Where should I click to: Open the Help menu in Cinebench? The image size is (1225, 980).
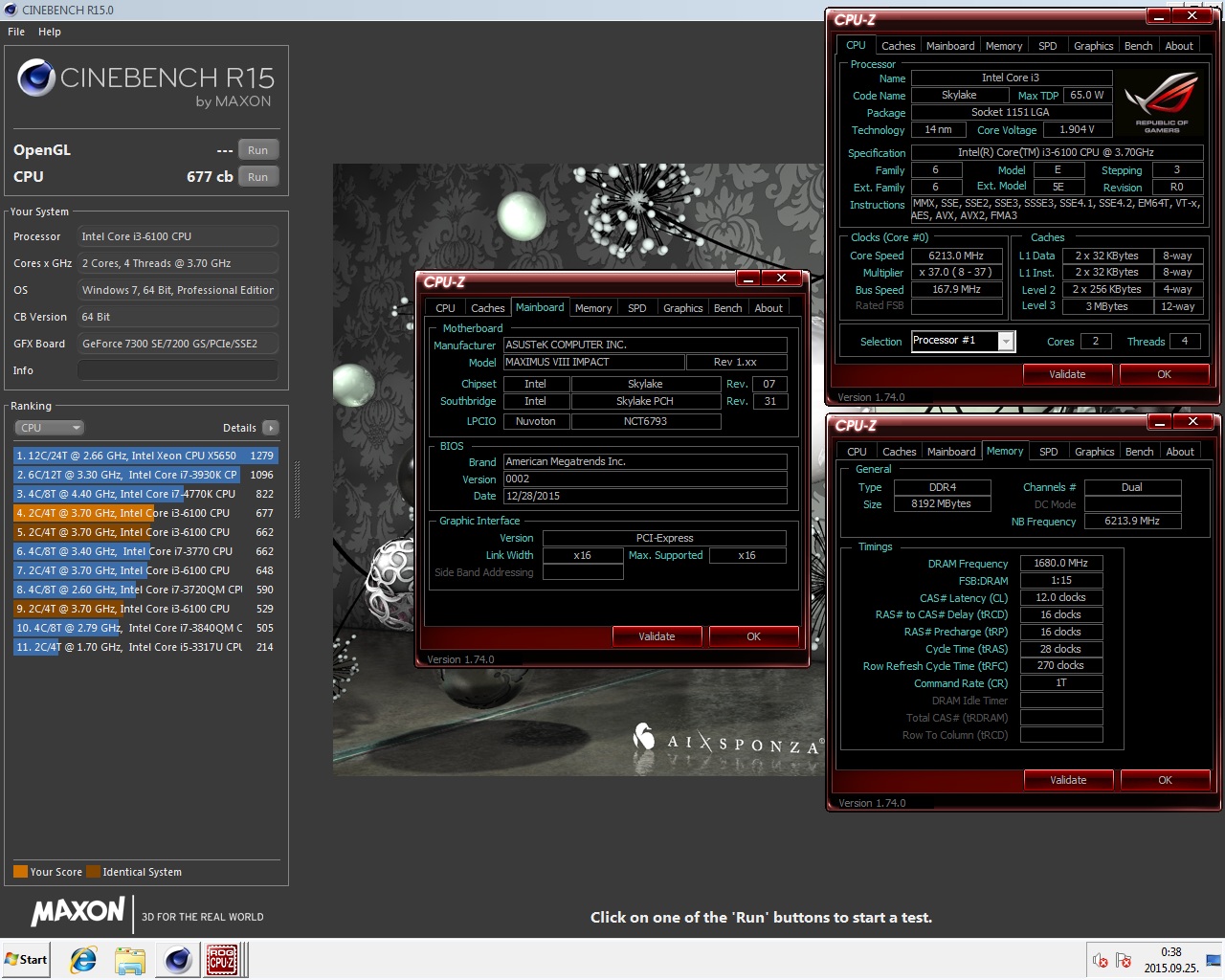click(50, 32)
